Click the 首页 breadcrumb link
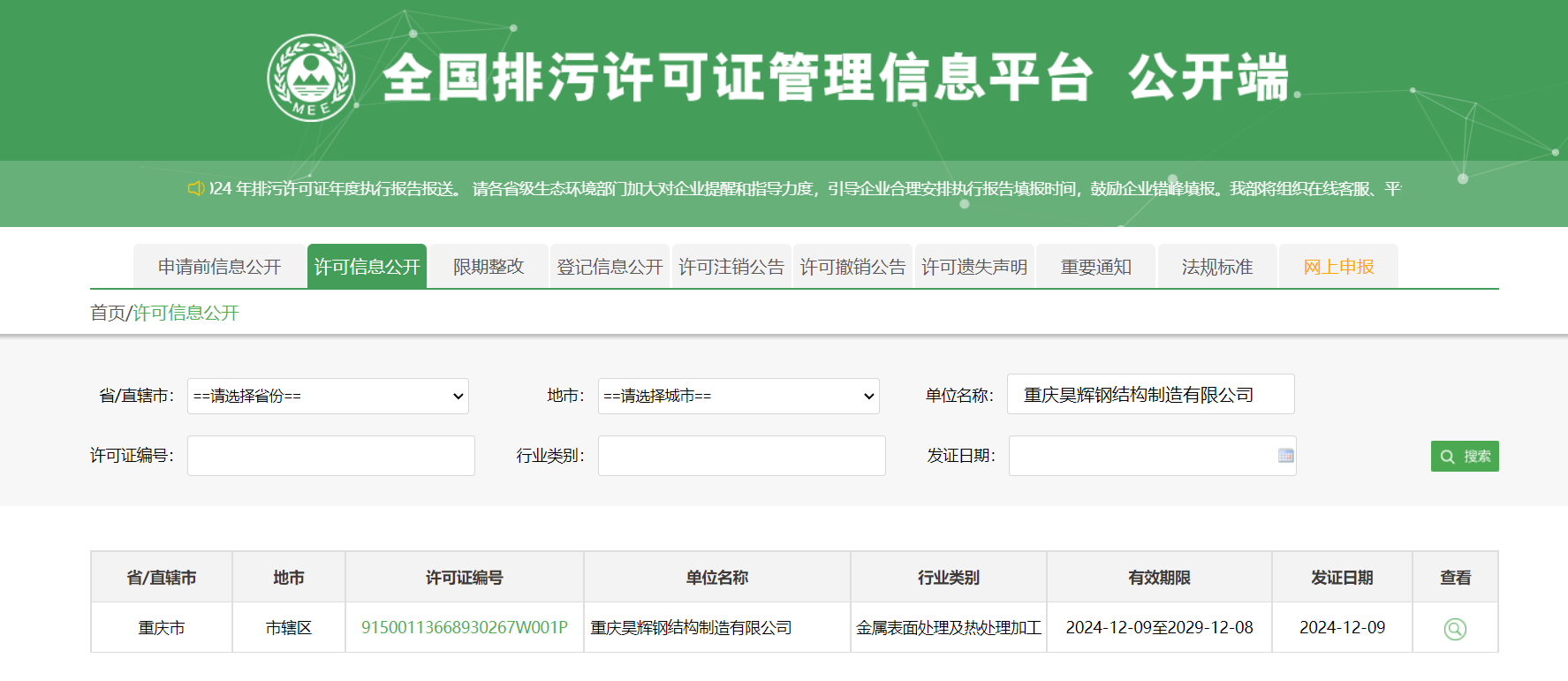 107,313
